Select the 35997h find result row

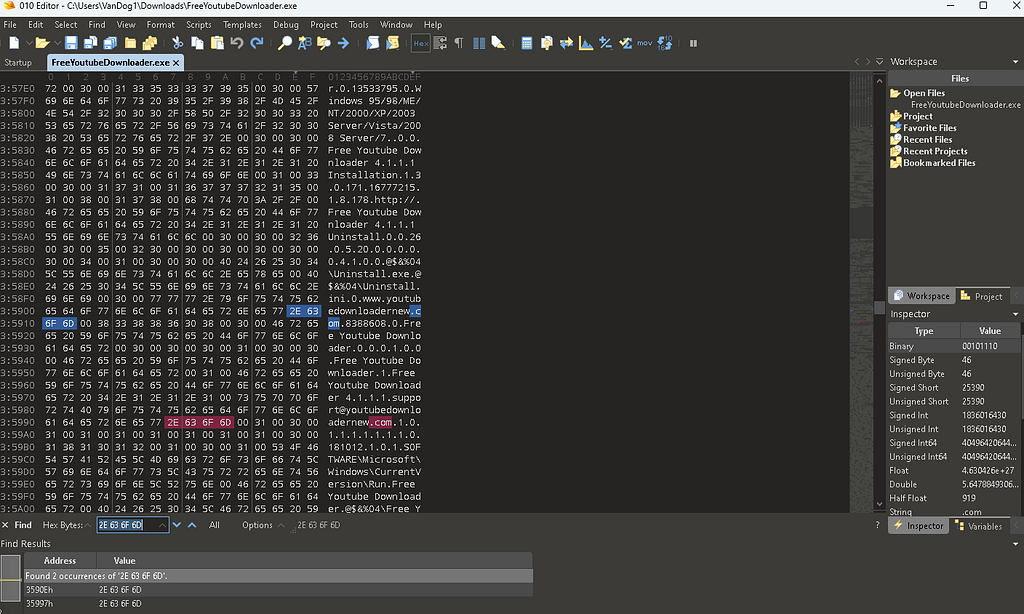coord(278,604)
